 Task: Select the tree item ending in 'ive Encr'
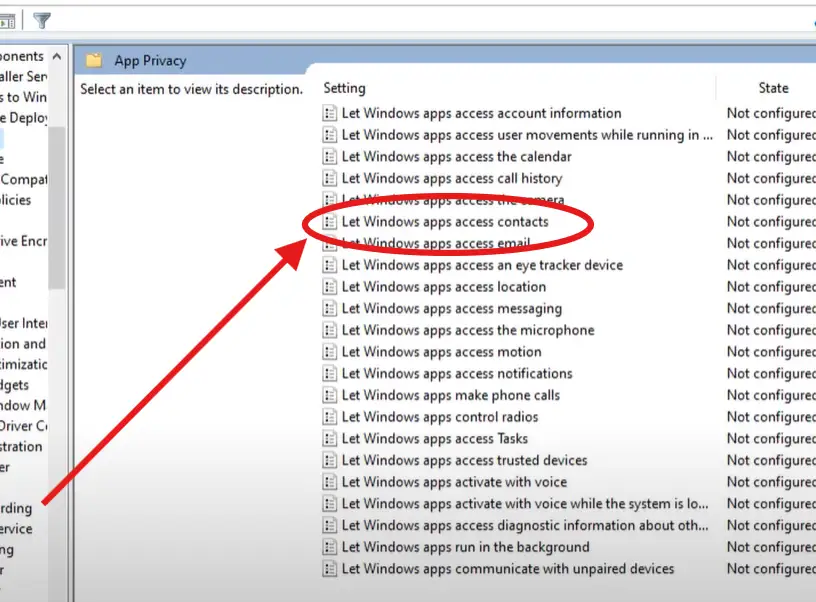point(23,241)
